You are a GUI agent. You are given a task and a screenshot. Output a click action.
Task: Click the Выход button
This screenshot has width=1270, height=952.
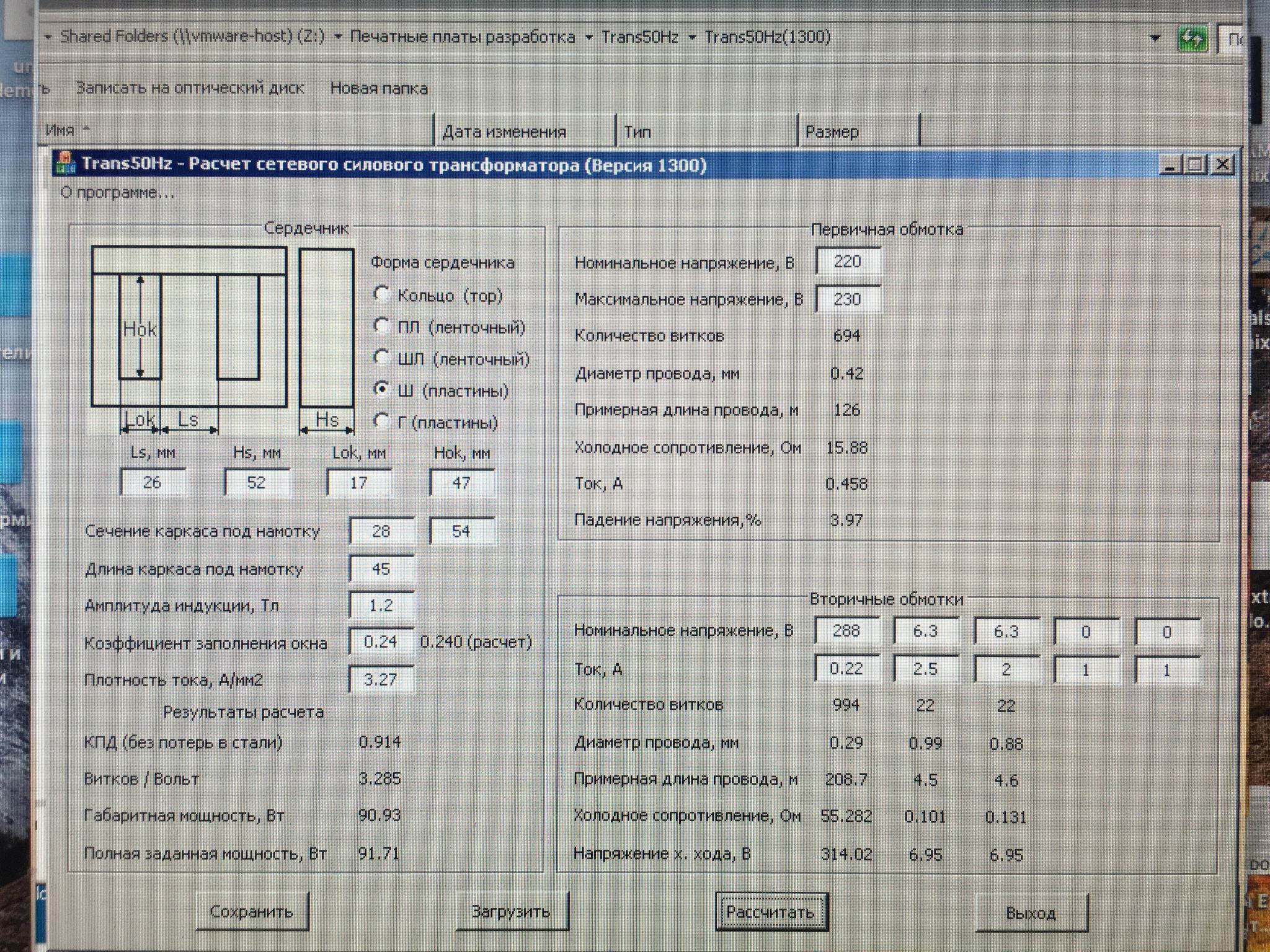(x=1031, y=912)
